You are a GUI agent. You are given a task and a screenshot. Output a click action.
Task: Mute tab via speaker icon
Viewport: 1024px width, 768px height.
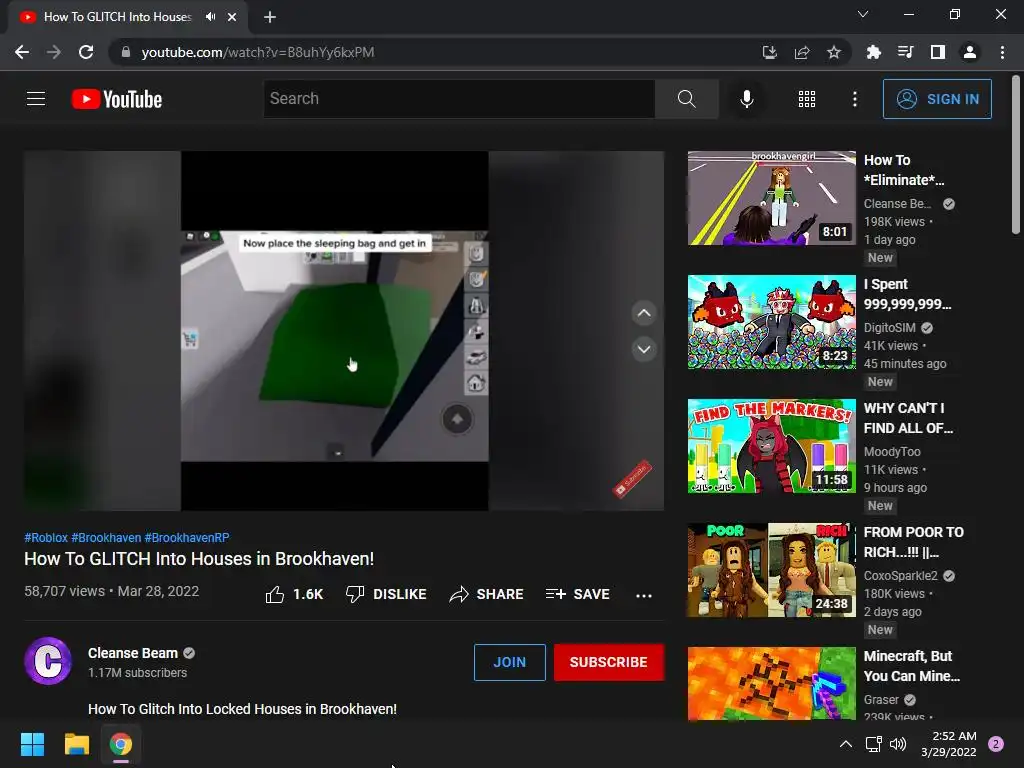(210, 17)
